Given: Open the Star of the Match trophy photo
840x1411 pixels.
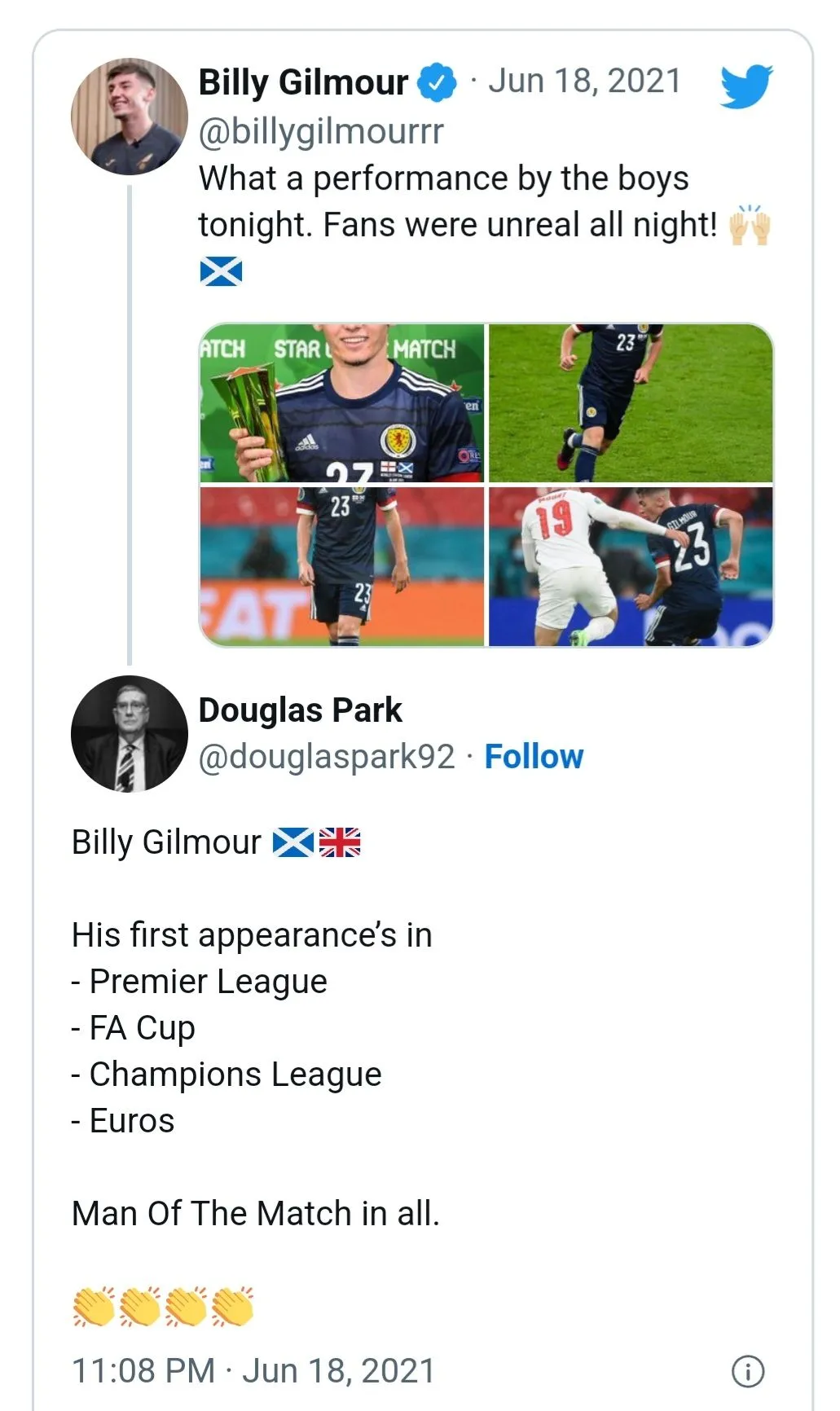Looking at the screenshot, I should coord(341,403).
